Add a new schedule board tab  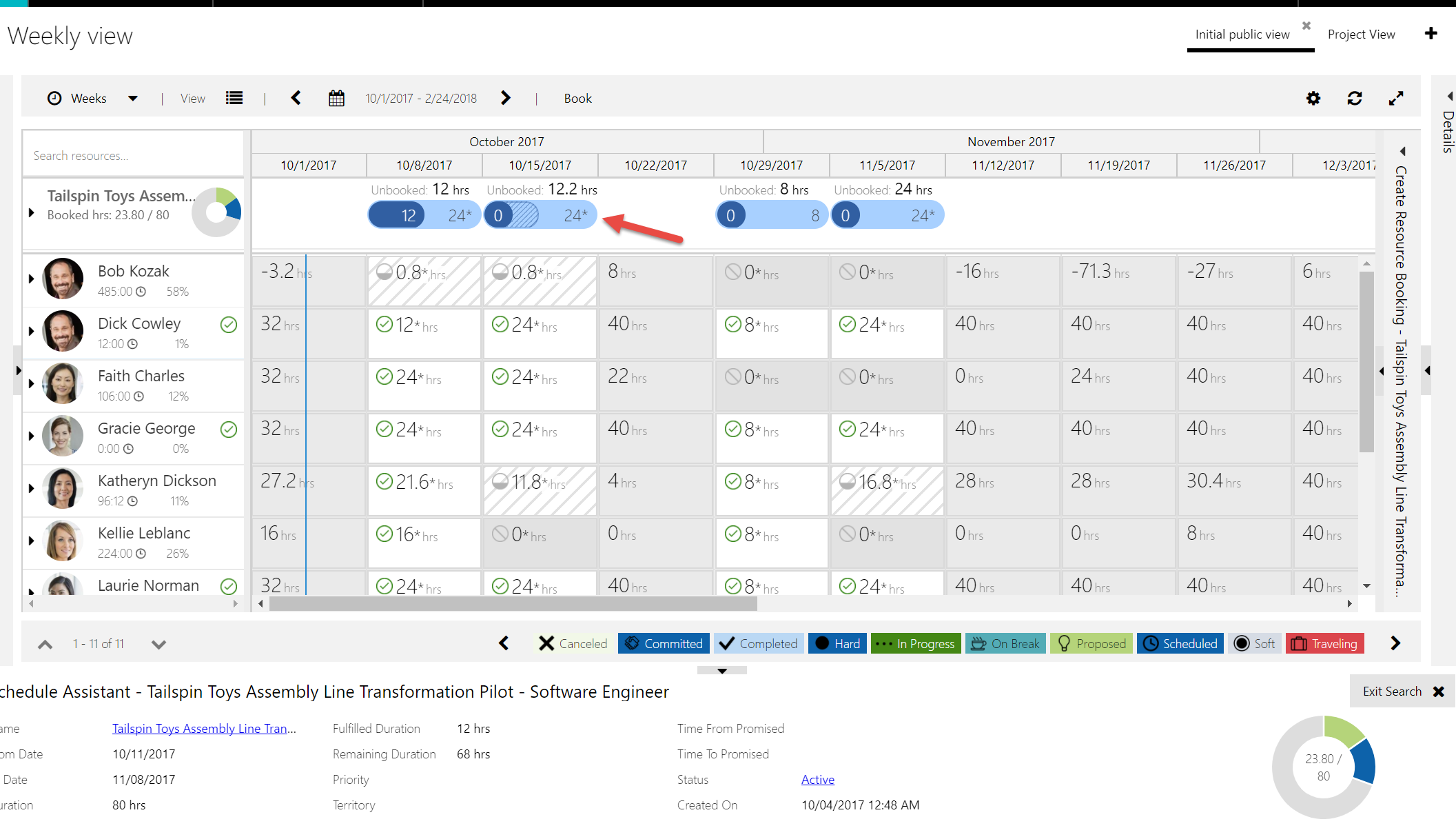[1431, 33]
